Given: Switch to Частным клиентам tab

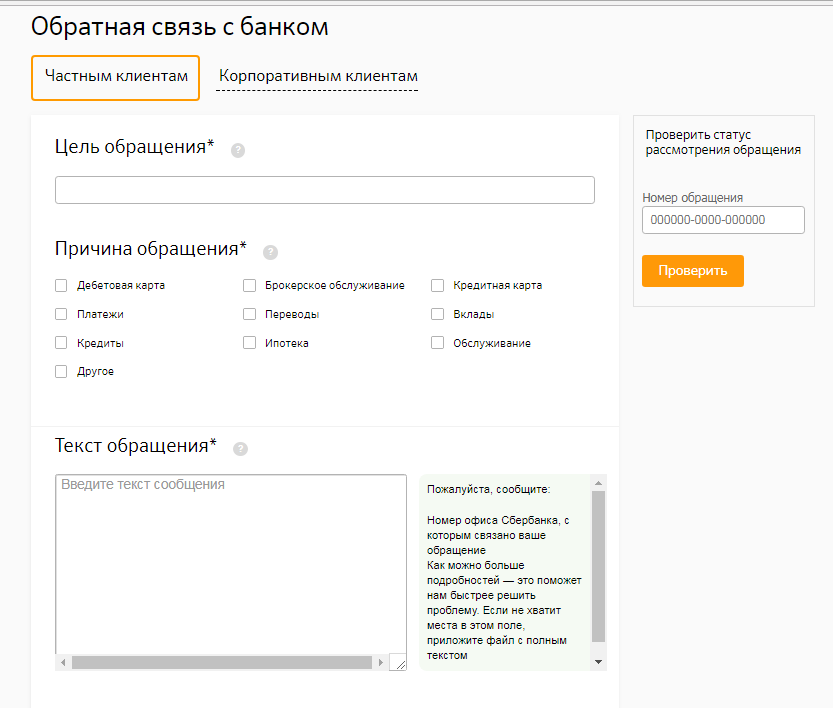Looking at the screenshot, I should point(116,77).
